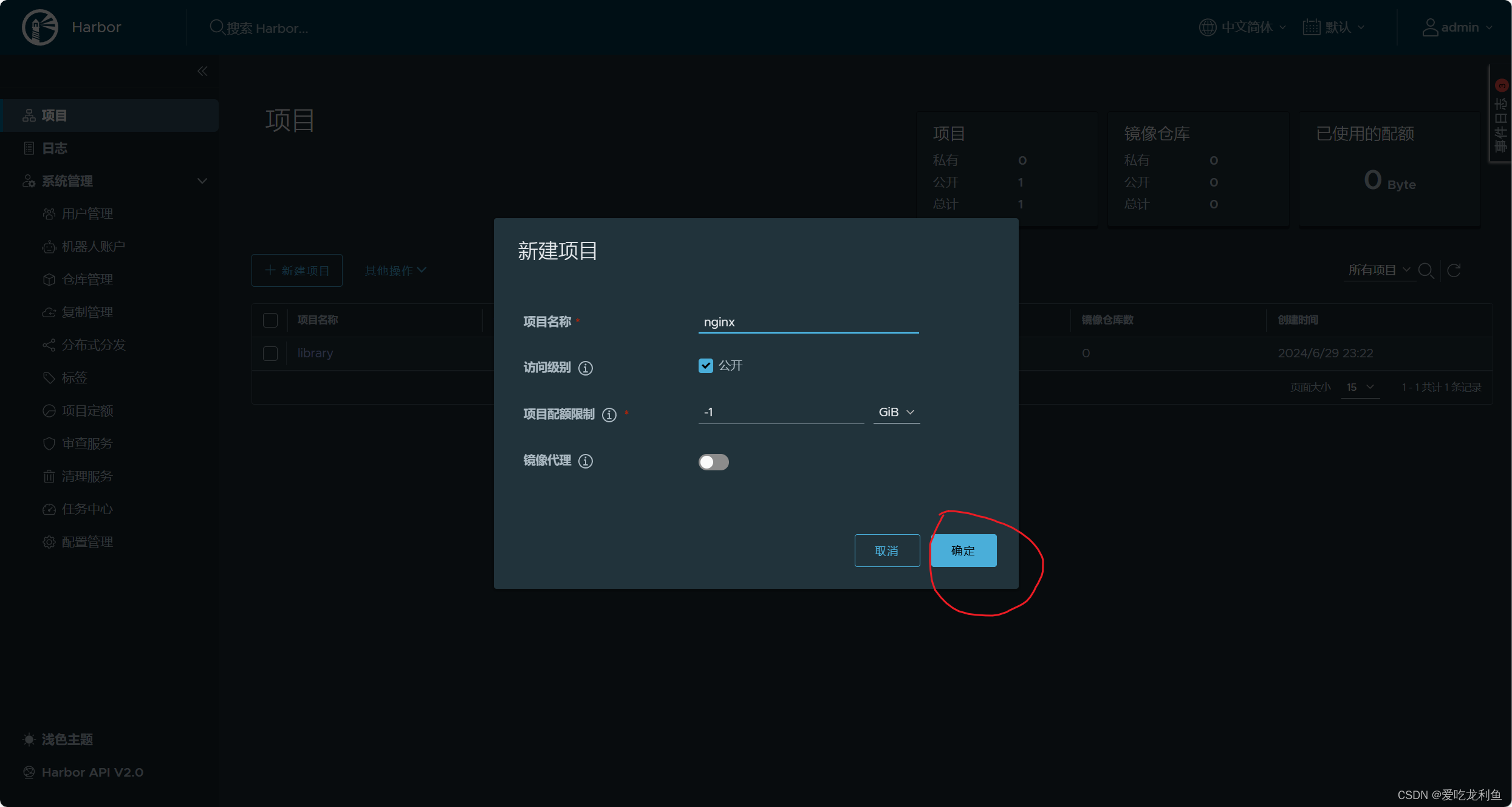Open Harbor API V2.0 link
This screenshot has width=1512, height=807.
pyautogui.click(x=84, y=772)
